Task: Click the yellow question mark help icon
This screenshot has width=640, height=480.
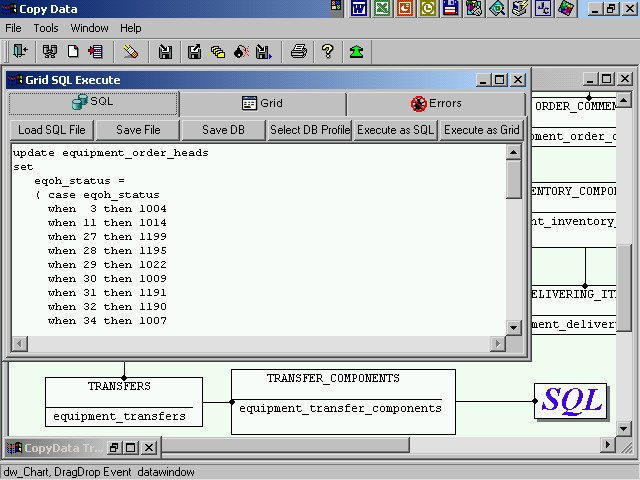Action: coord(327,51)
